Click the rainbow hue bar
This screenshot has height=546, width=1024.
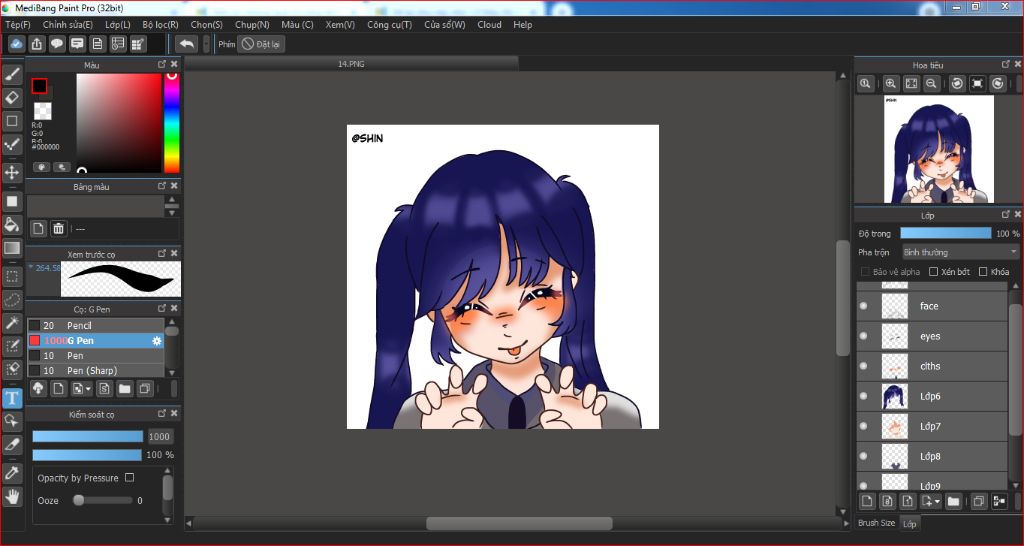[172, 123]
